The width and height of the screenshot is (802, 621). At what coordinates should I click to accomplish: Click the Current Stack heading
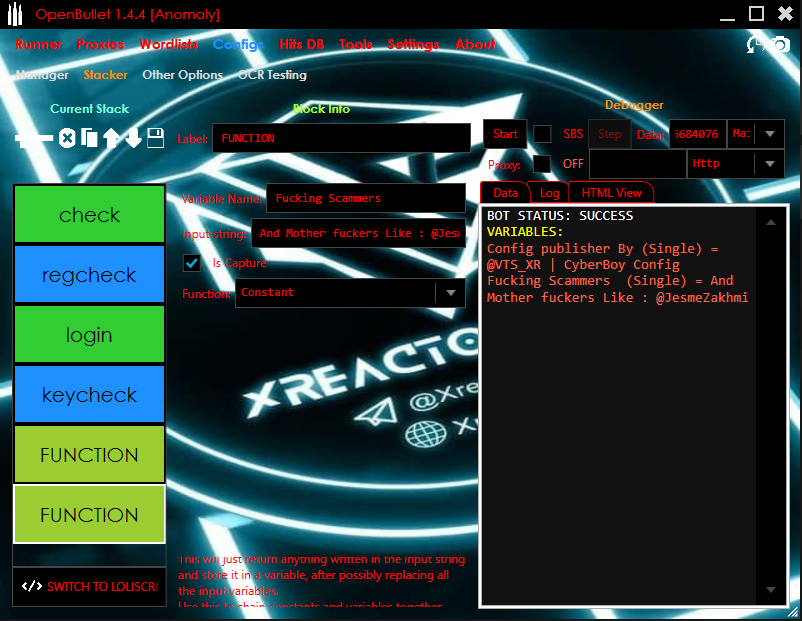90,108
